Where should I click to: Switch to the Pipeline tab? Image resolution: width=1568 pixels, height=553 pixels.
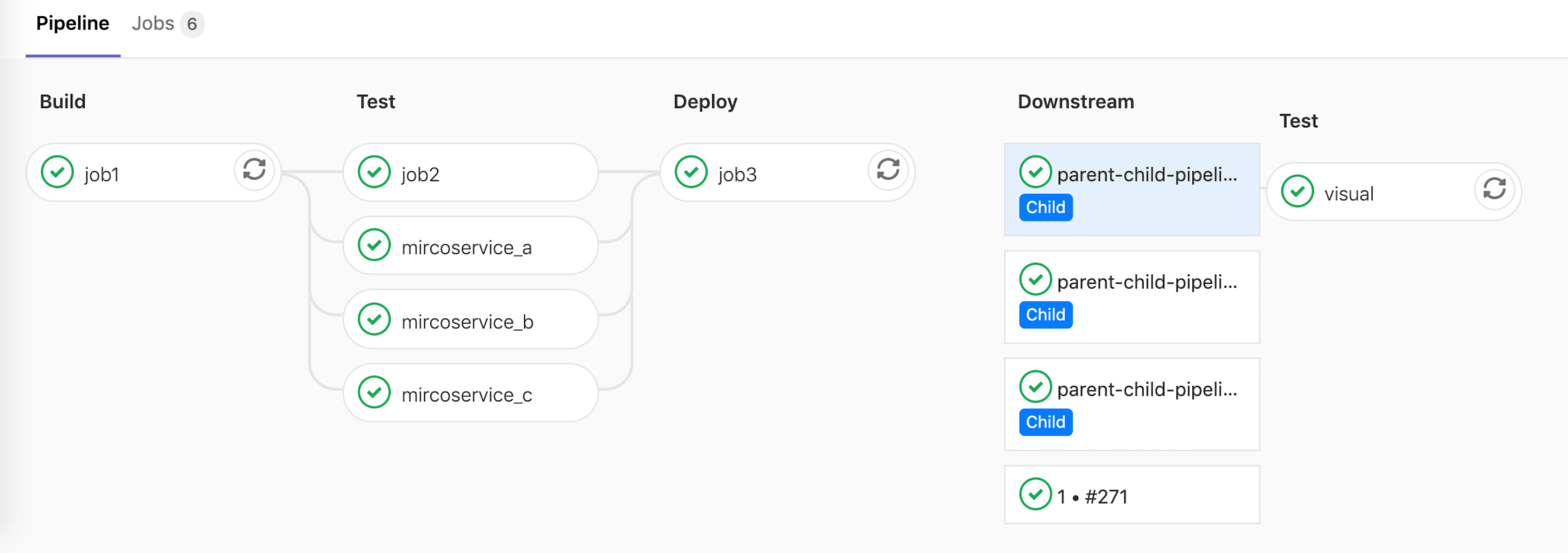pyautogui.click(x=73, y=24)
